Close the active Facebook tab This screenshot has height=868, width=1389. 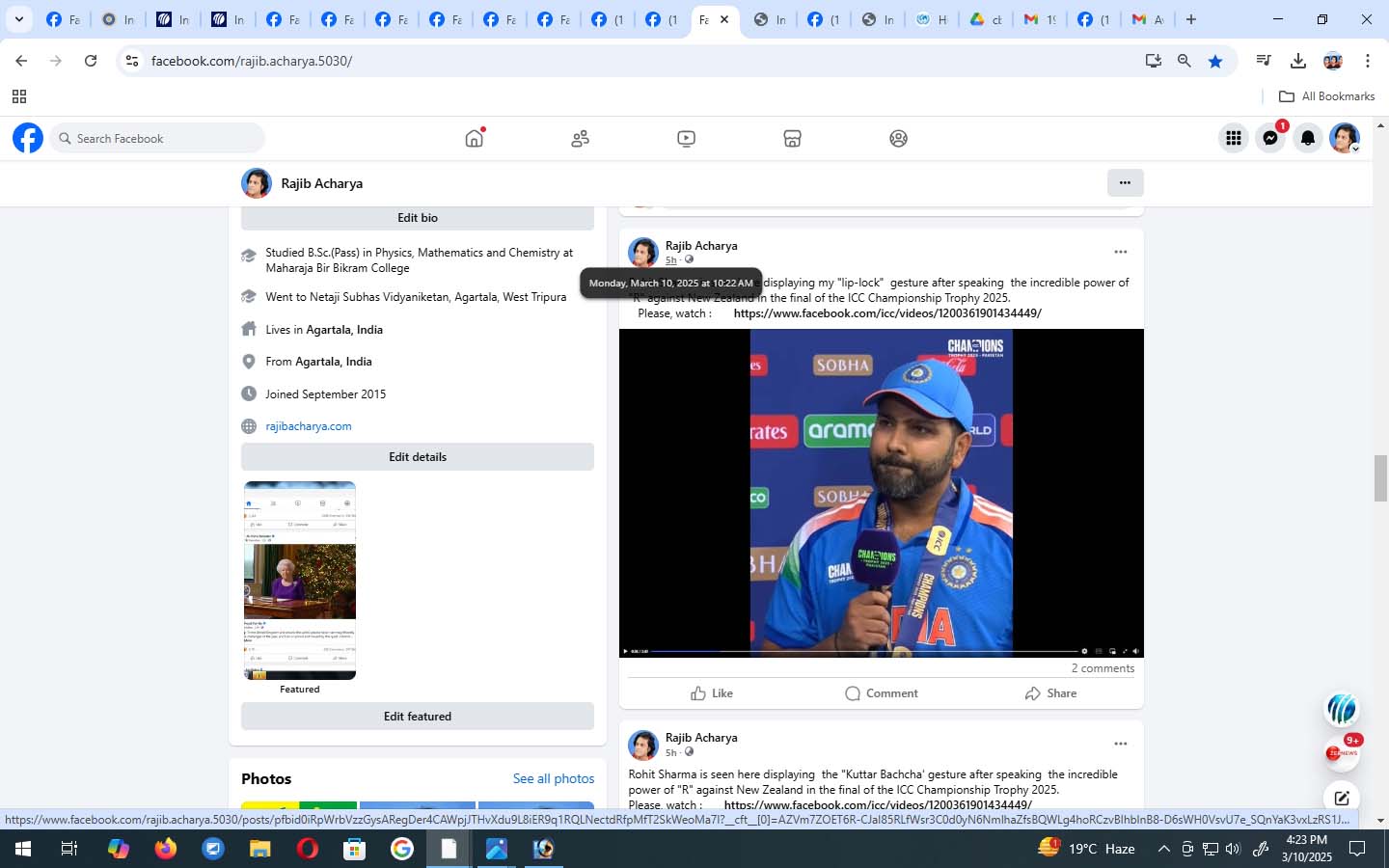point(724,19)
